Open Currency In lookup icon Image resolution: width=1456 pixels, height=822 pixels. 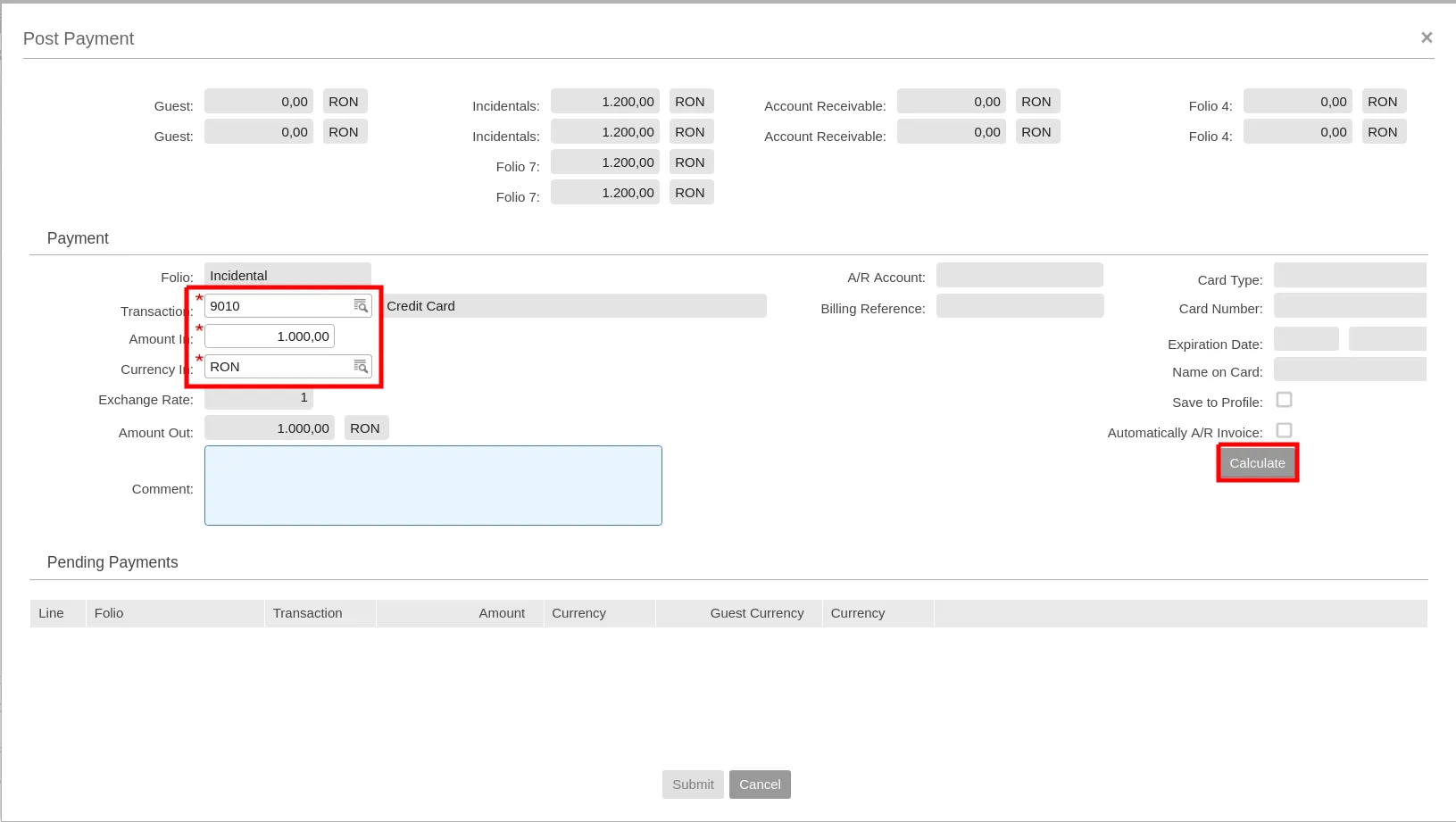click(361, 367)
